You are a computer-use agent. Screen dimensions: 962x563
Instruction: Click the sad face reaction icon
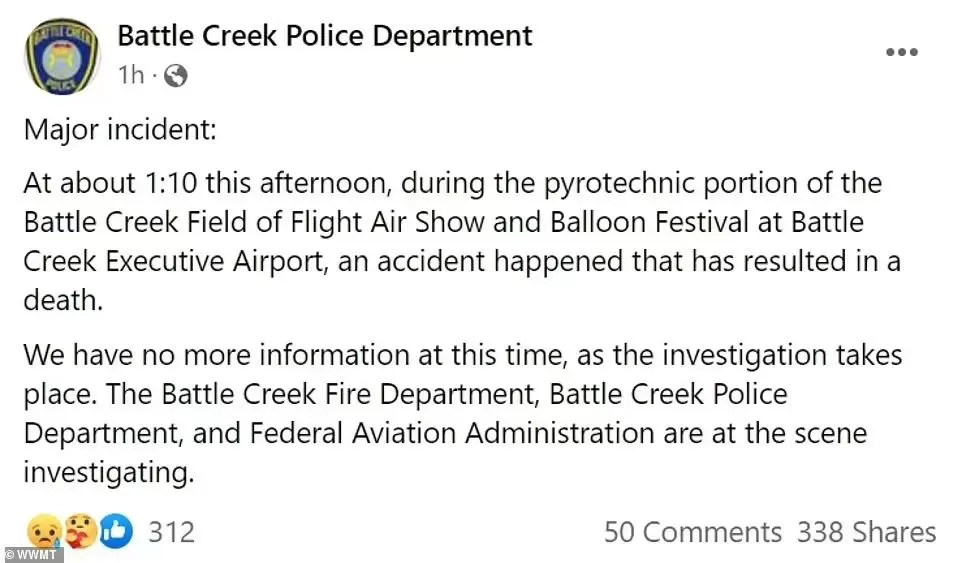tap(44, 531)
